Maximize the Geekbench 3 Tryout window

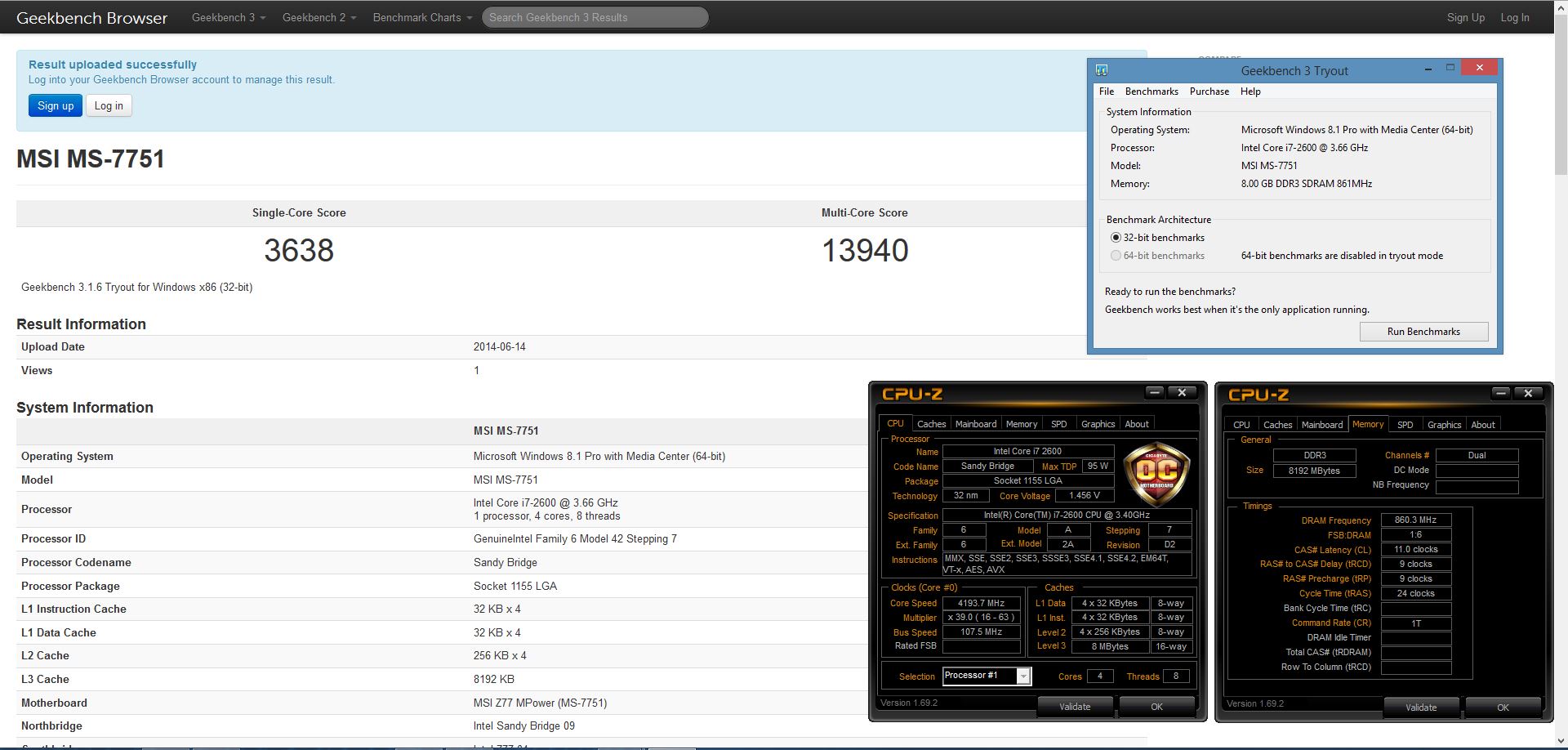1450,68
